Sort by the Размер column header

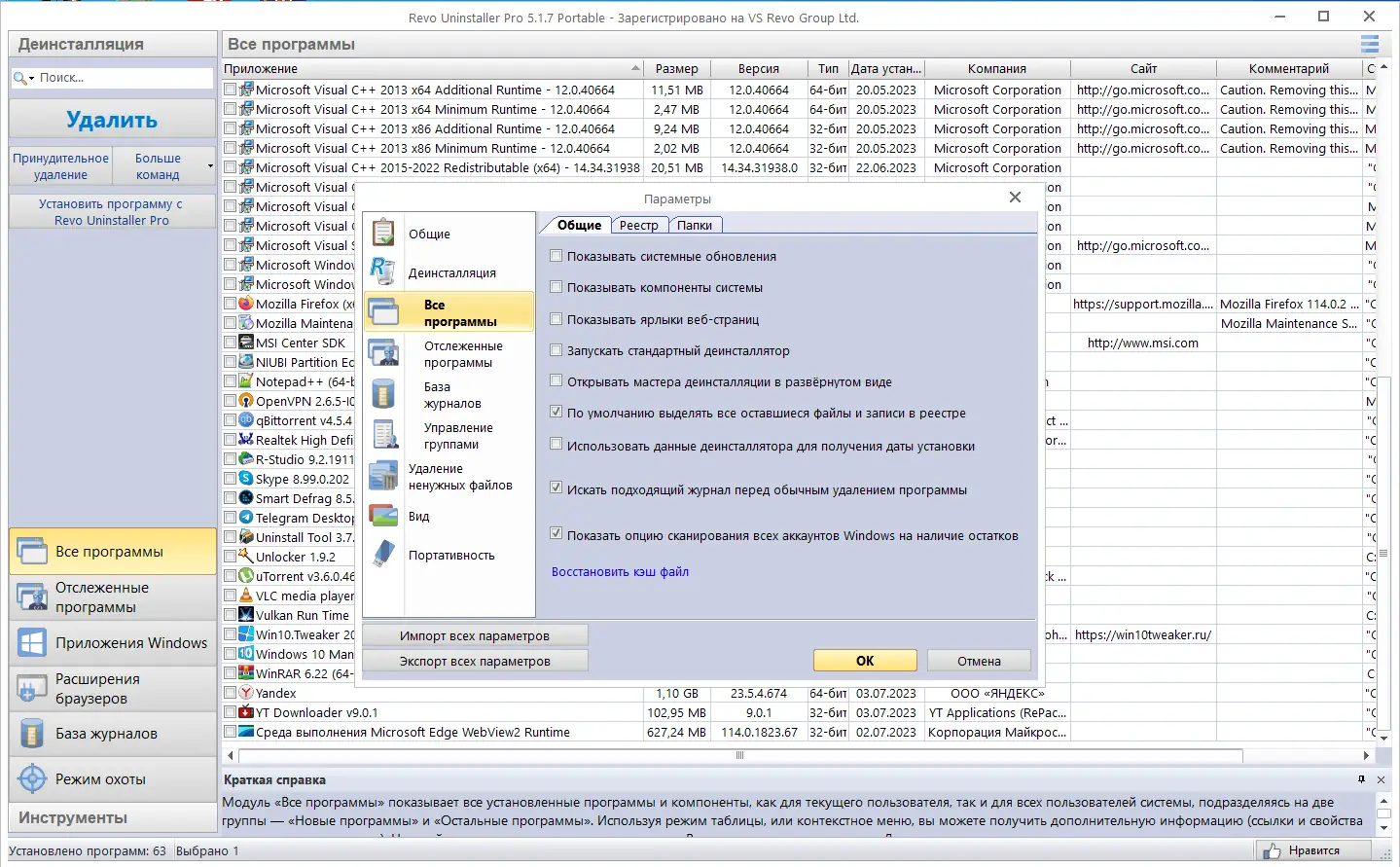point(676,68)
